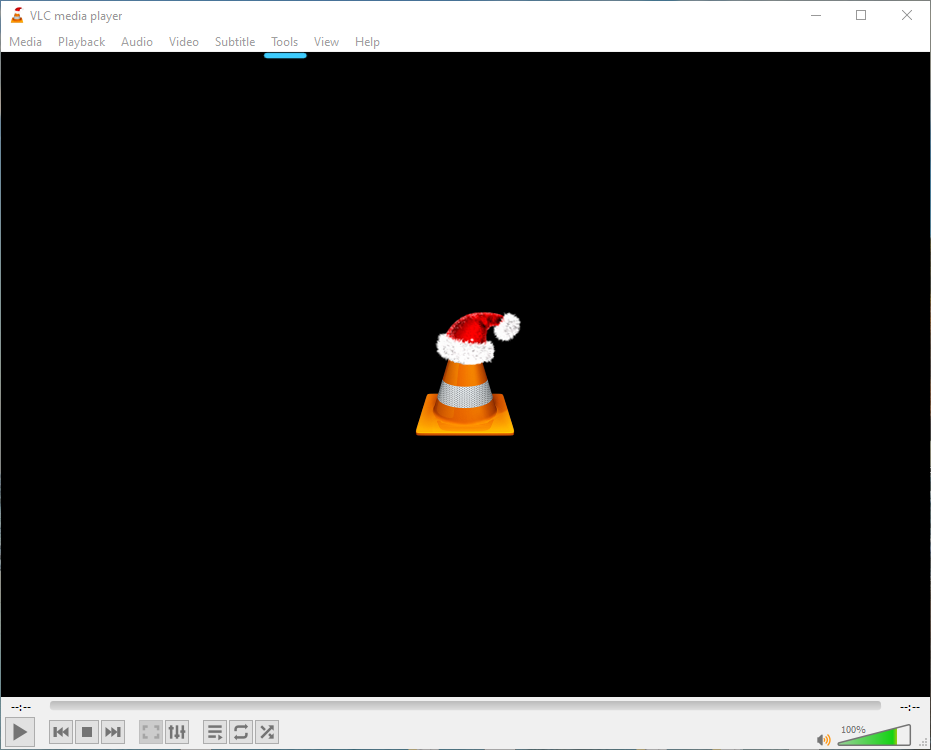The width and height of the screenshot is (931, 750).
Task: Toggle loop repeat mode
Action: pyautogui.click(x=241, y=732)
